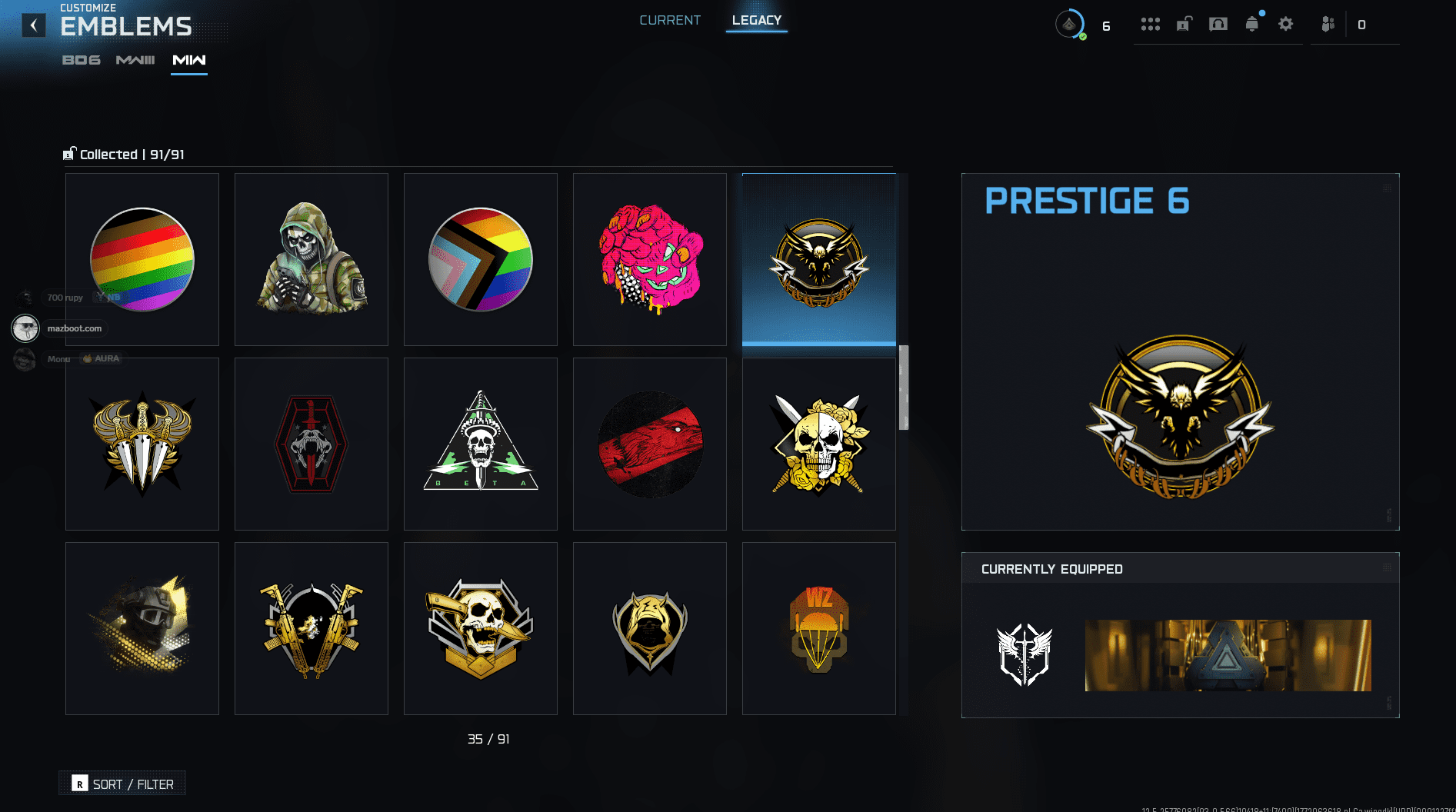Switch to the MWIII emblems category
1456x812 pixels.
coord(135,60)
